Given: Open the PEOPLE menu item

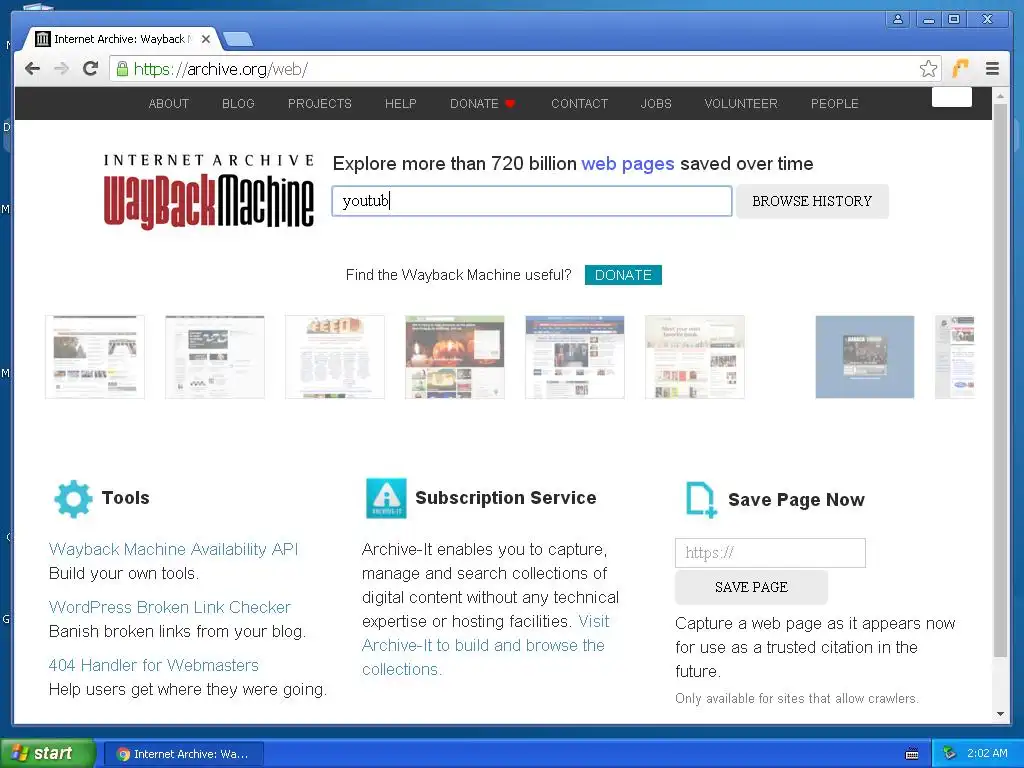Looking at the screenshot, I should pyautogui.click(x=835, y=104).
